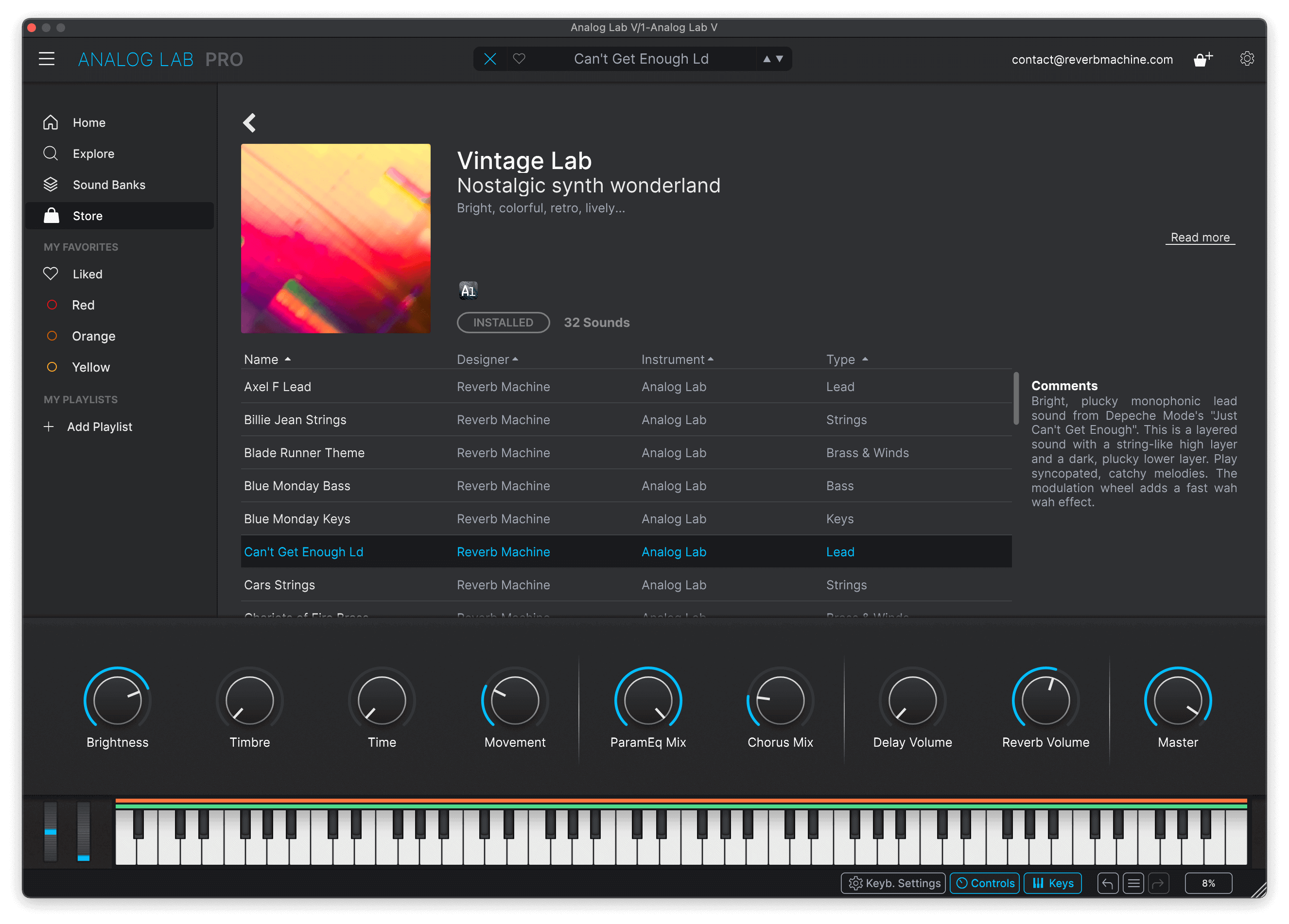
Task: Click the redo arrow icon
Action: pyautogui.click(x=1158, y=883)
